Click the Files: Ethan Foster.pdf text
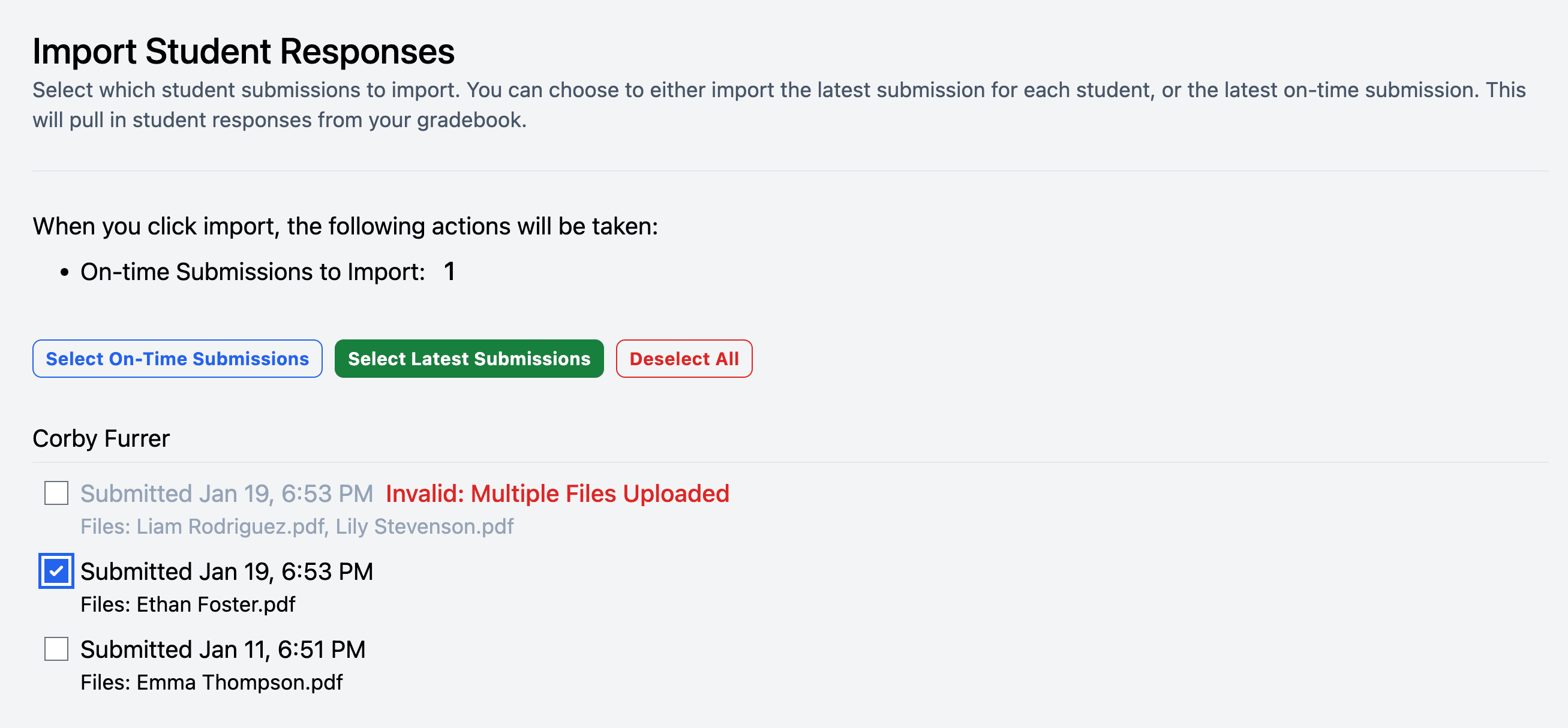The image size is (1568, 728). [188, 604]
